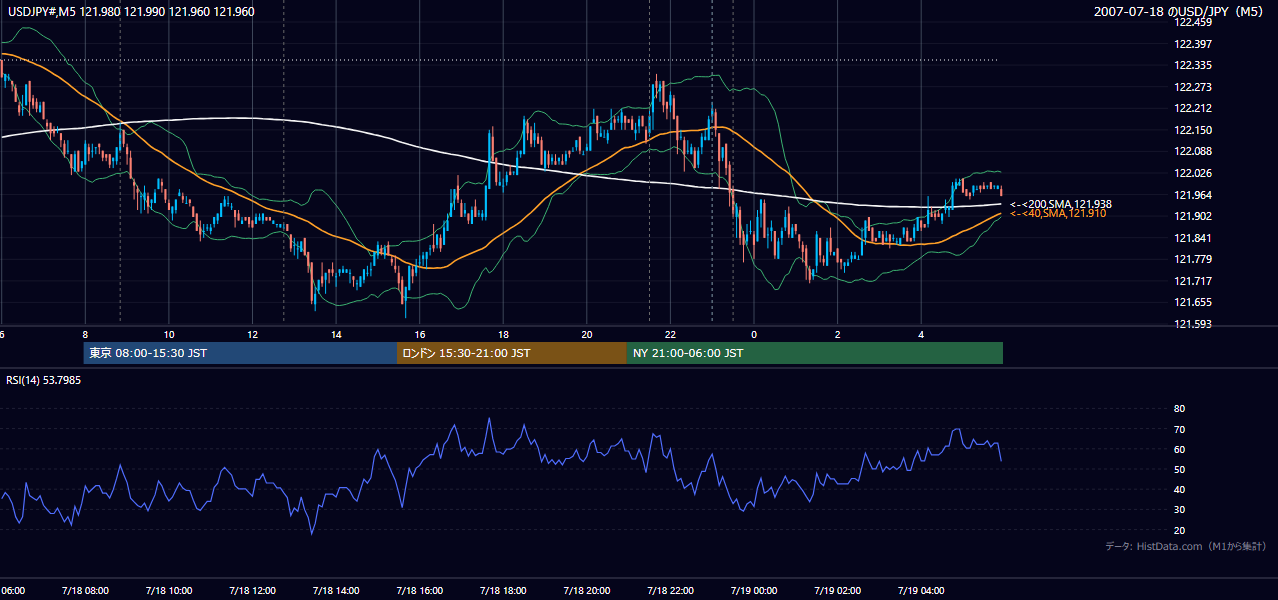The image size is (1278, 600).
Task: Click hour label 14 under the price chart
Action: click(336, 335)
